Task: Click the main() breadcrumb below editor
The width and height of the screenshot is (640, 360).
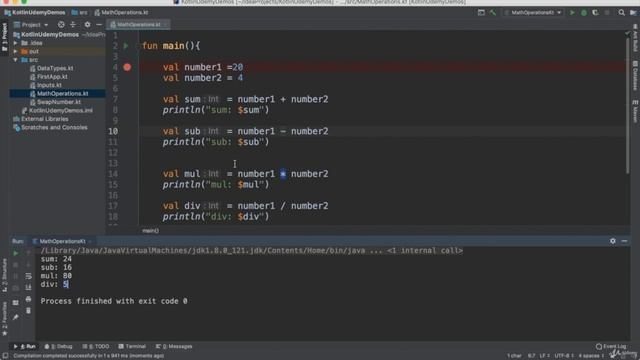Action: pos(151,231)
